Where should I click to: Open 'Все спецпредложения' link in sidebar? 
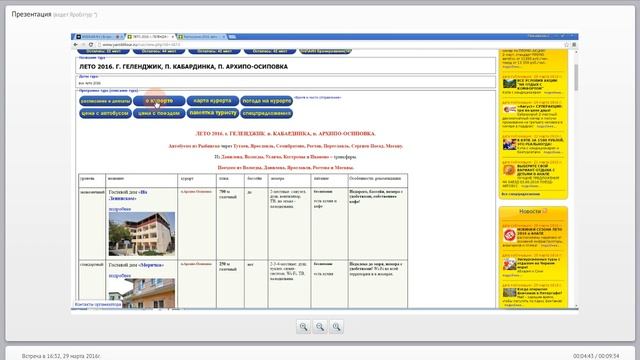coord(520,194)
